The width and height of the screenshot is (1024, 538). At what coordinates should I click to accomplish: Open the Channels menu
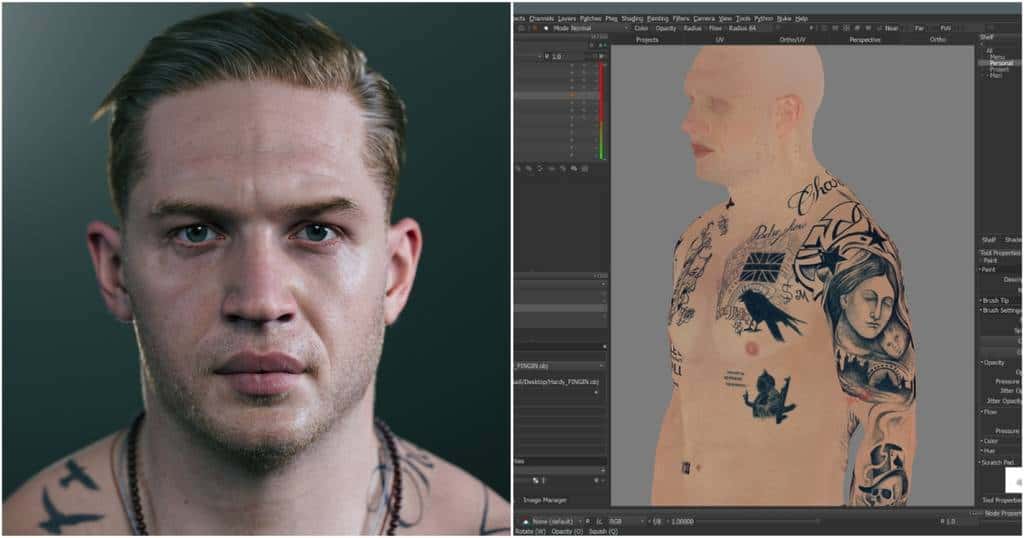click(541, 18)
